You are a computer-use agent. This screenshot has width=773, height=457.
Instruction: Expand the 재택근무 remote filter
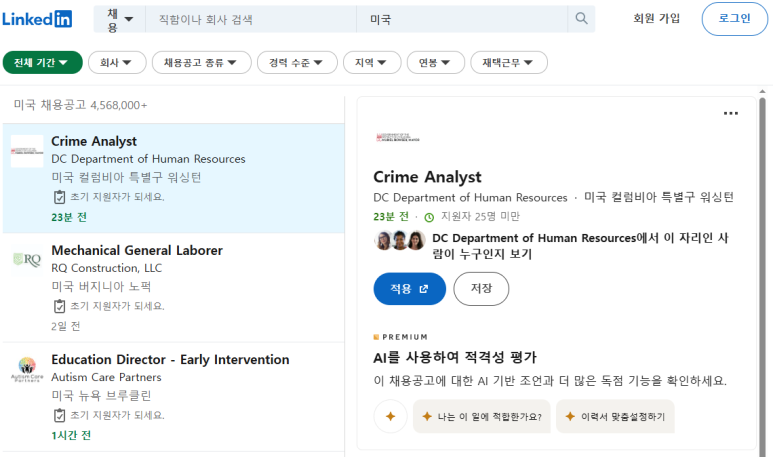coord(509,63)
